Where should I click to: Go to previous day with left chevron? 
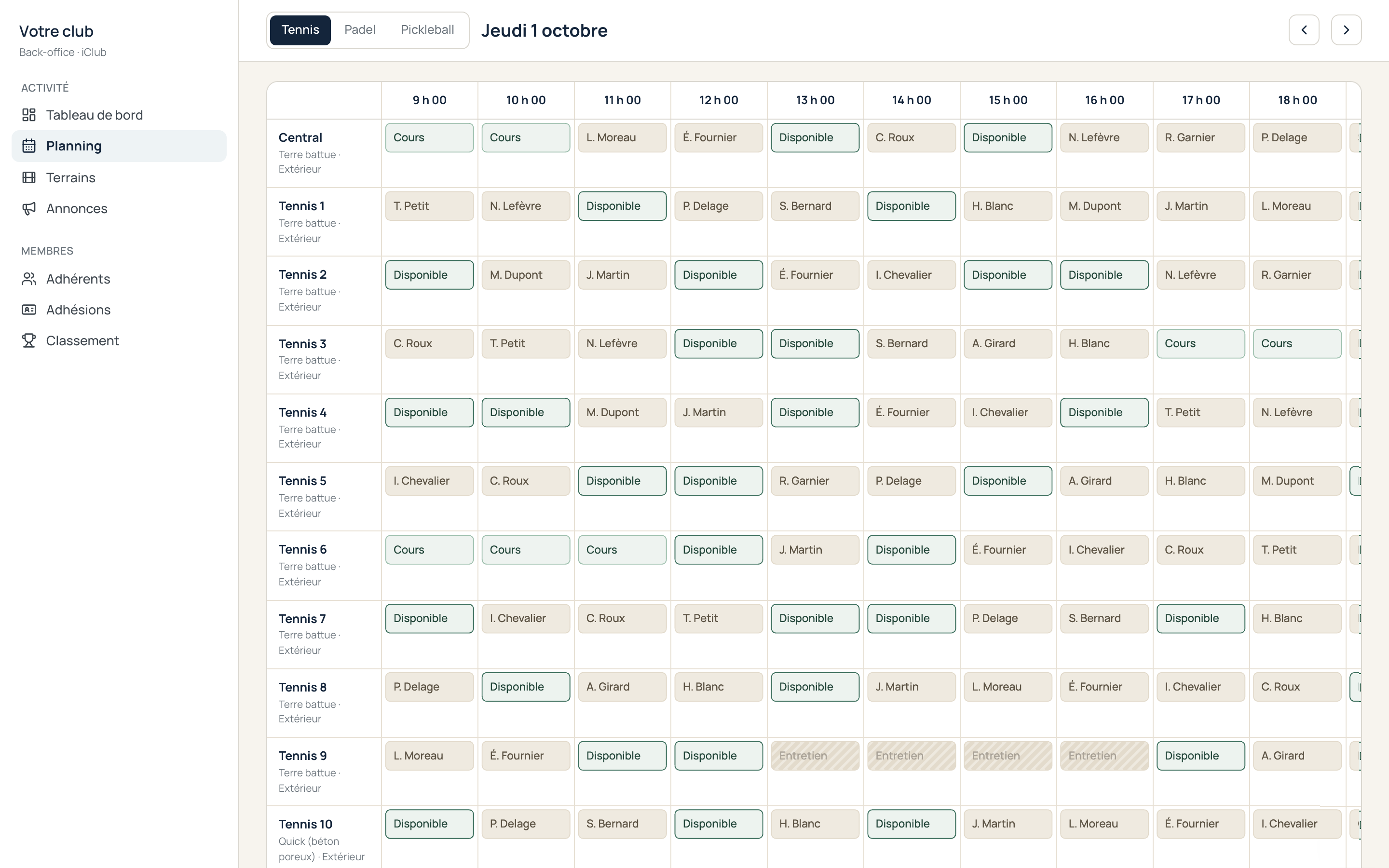click(1304, 30)
